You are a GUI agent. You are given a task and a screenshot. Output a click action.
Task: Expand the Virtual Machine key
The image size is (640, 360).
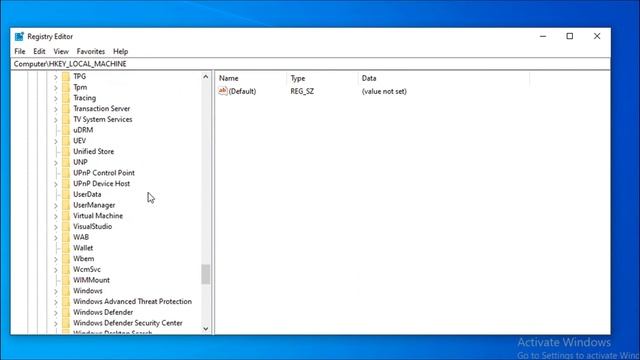point(56,216)
